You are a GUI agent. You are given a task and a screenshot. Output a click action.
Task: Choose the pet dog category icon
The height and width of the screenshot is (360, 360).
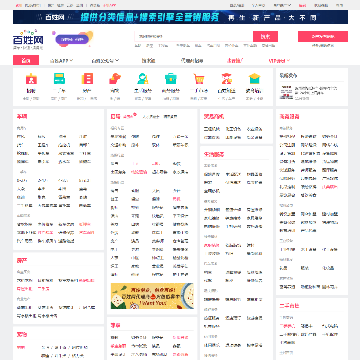pos(115,79)
